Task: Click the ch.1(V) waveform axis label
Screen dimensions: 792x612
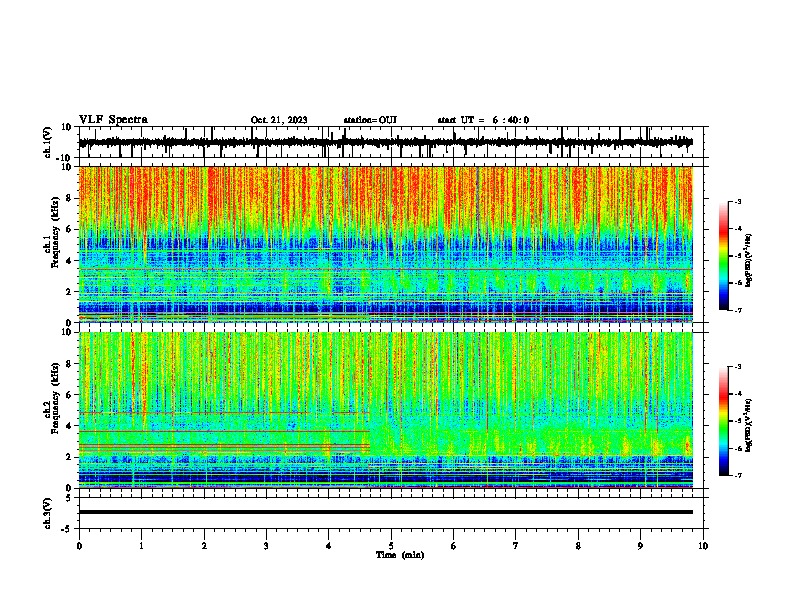Action: click(48, 142)
